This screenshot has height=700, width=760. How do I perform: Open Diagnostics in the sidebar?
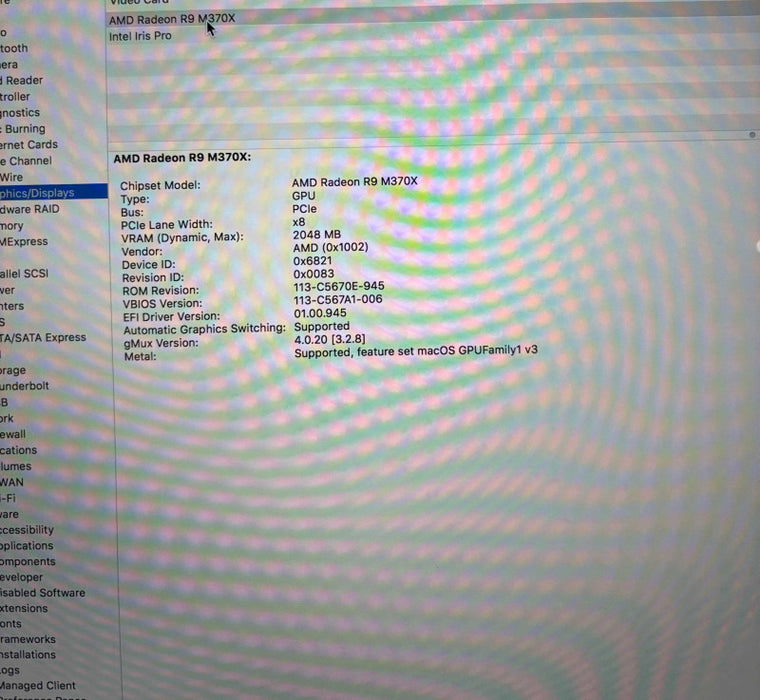tap(20, 113)
